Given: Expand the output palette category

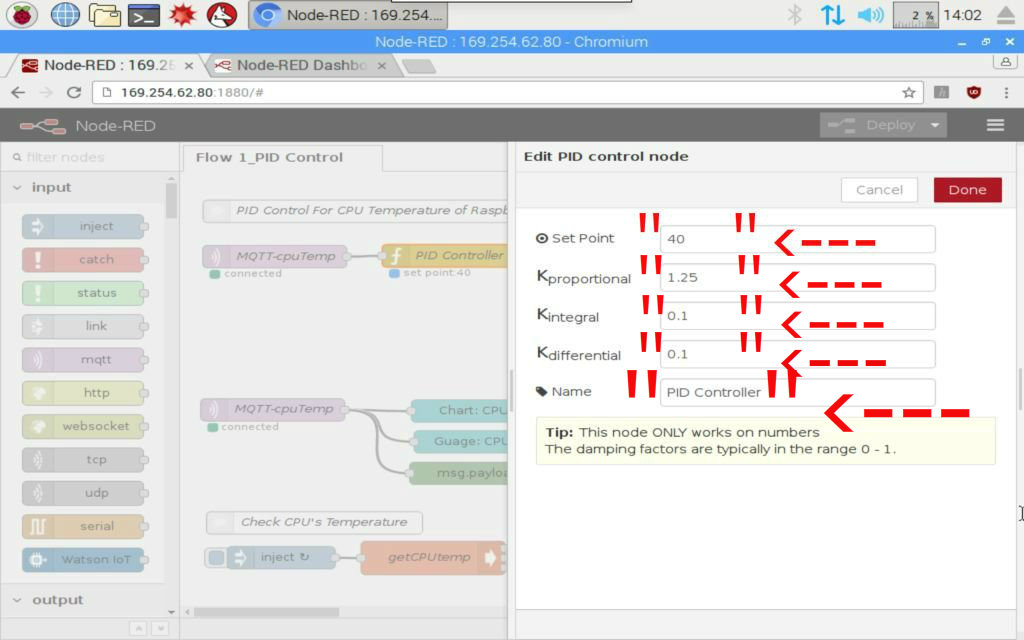Looking at the screenshot, I should (x=18, y=600).
